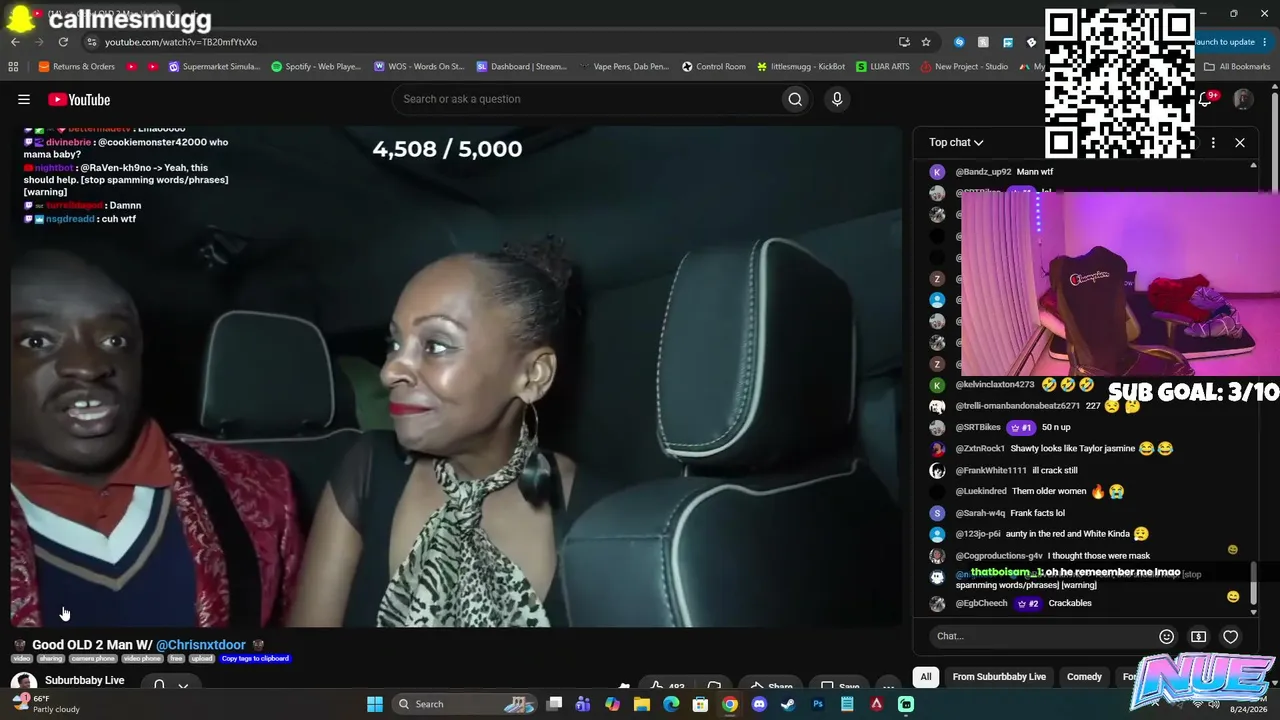The width and height of the screenshot is (1280, 720).
Task: Bookmark this tab with the star icon
Action: point(926,42)
